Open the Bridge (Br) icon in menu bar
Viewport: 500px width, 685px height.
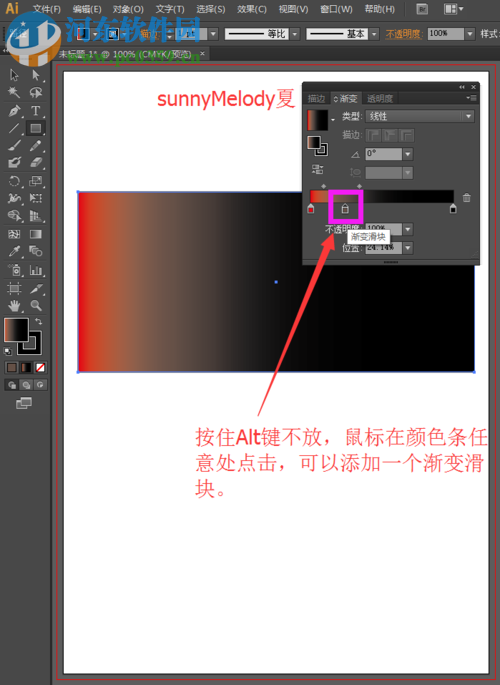[422, 9]
